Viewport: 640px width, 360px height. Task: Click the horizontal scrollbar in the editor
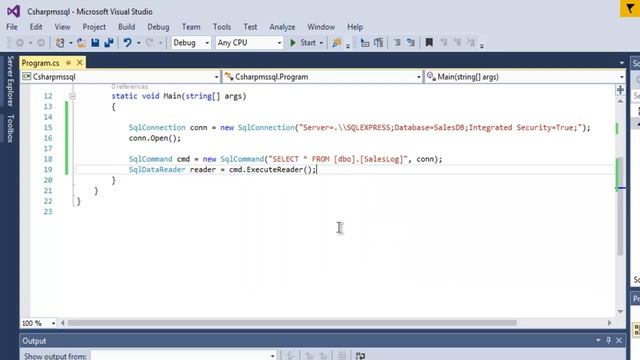click(x=292, y=323)
